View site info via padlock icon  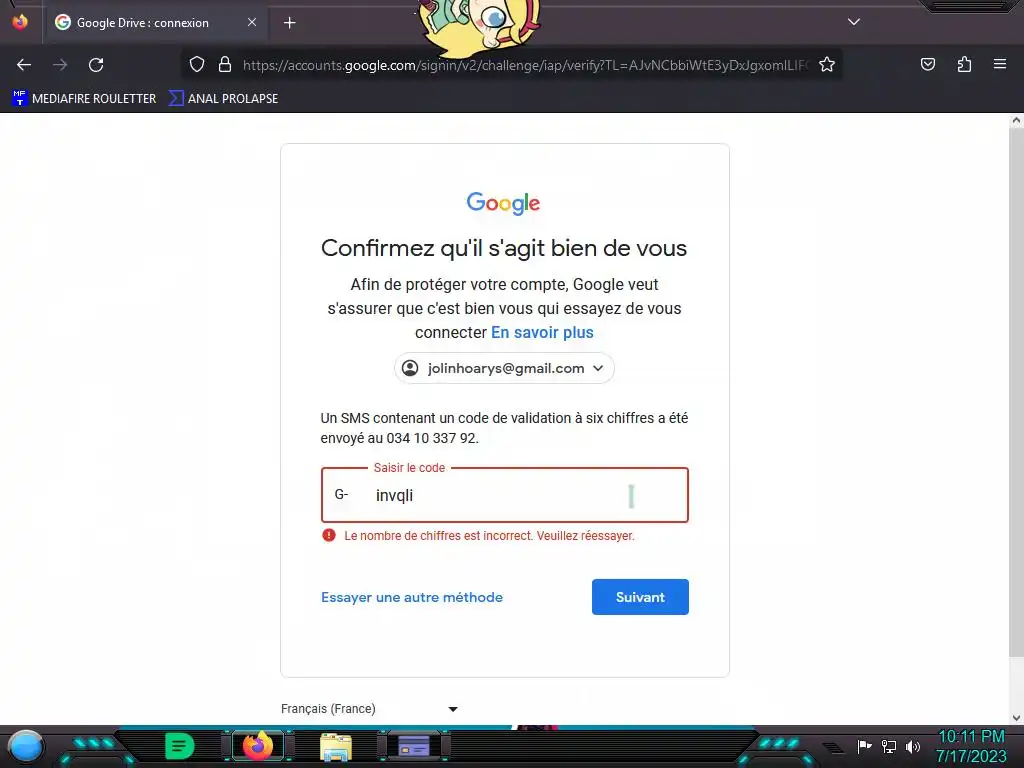click(225, 65)
